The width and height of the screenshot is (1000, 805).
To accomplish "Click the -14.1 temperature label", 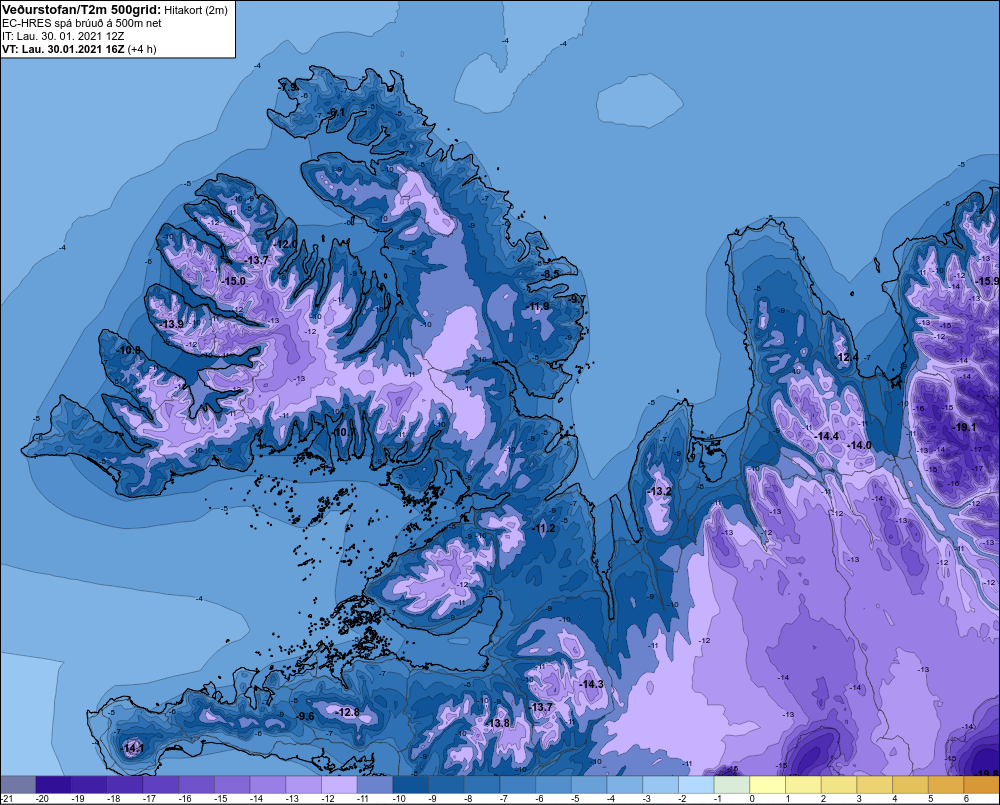I will 133,748.
